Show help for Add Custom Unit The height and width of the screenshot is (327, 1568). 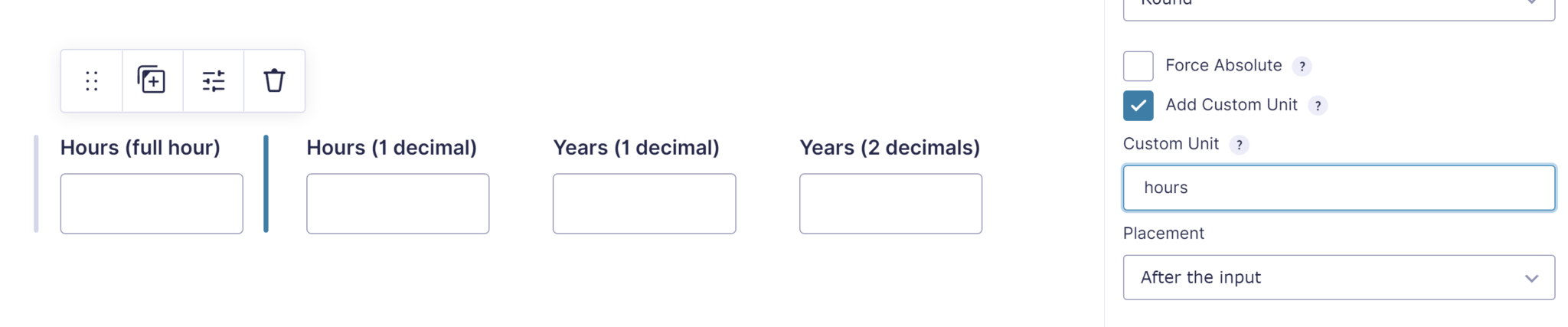[1318, 106]
